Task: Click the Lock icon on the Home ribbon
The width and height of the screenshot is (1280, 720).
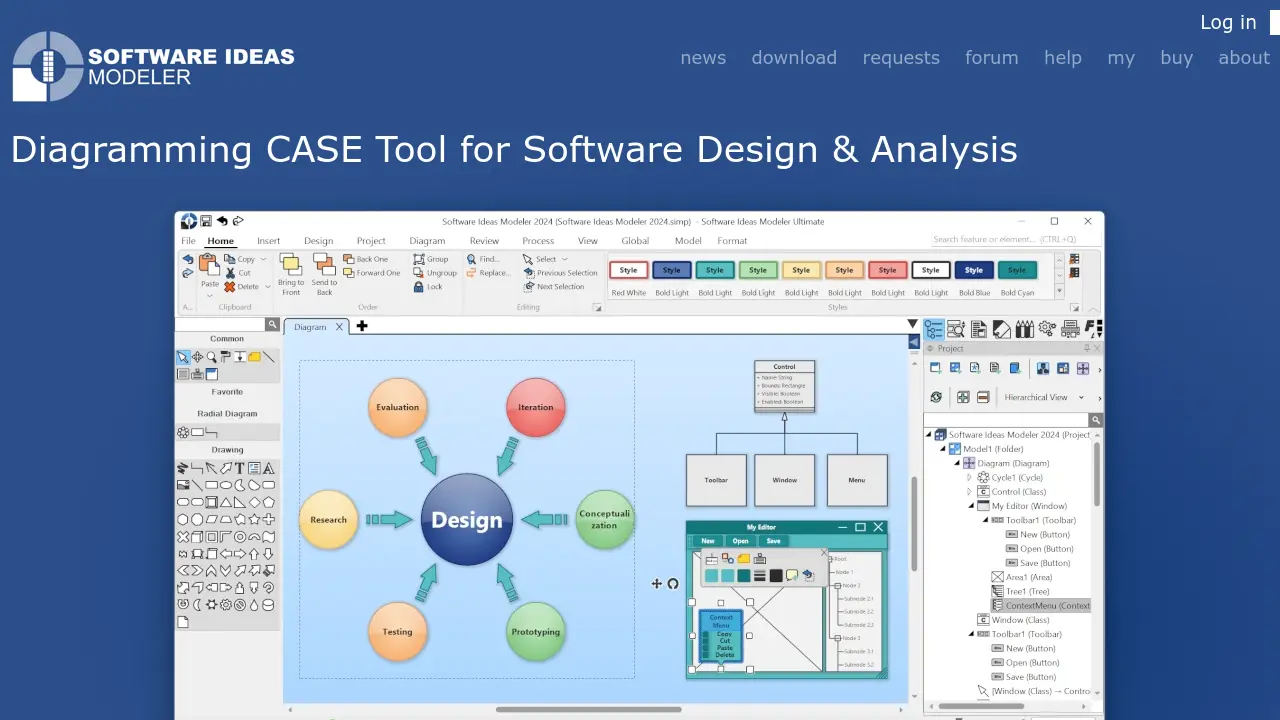Action: pyautogui.click(x=419, y=287)
